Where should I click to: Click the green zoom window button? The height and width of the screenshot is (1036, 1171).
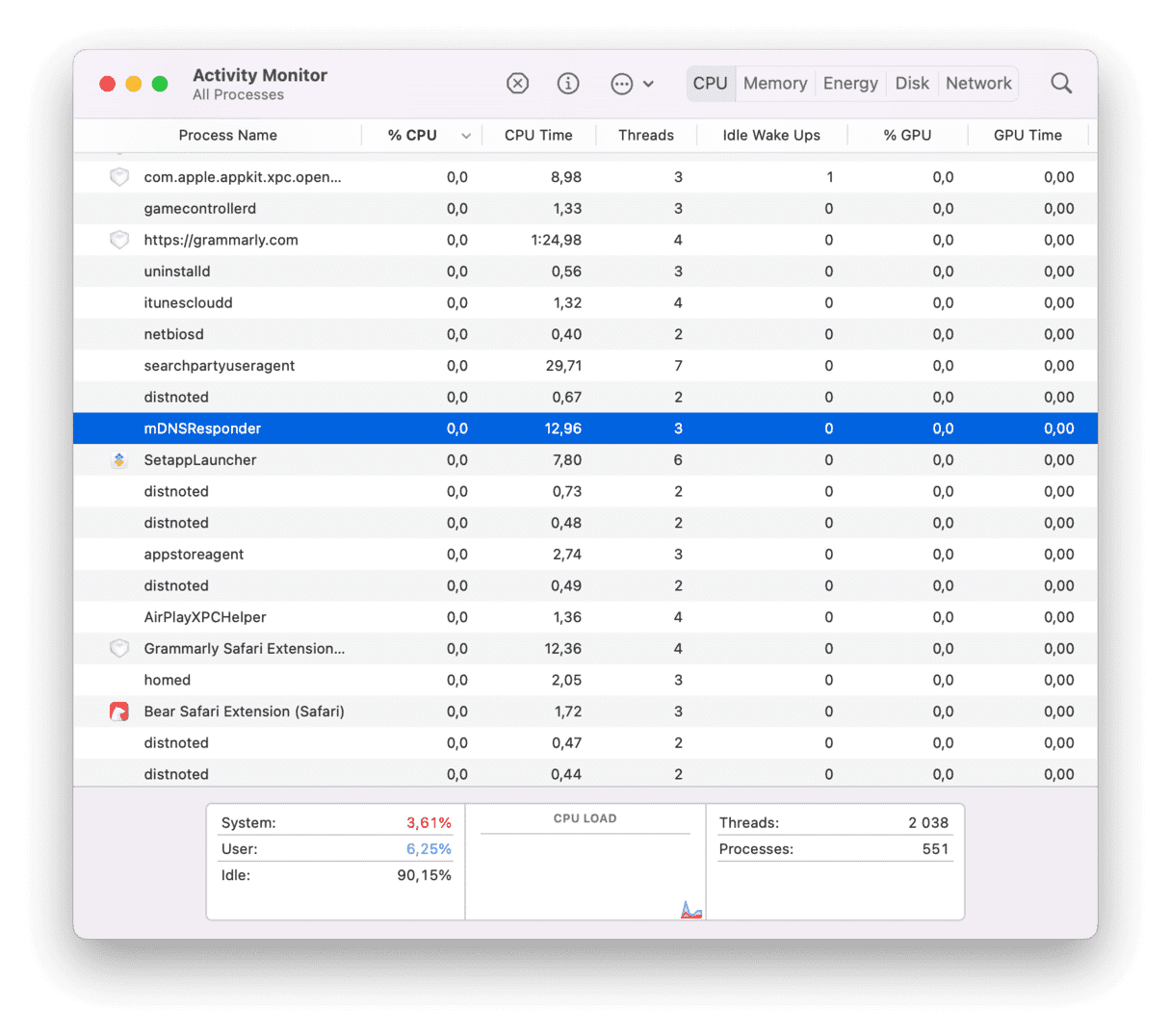[x=160, y=84]
